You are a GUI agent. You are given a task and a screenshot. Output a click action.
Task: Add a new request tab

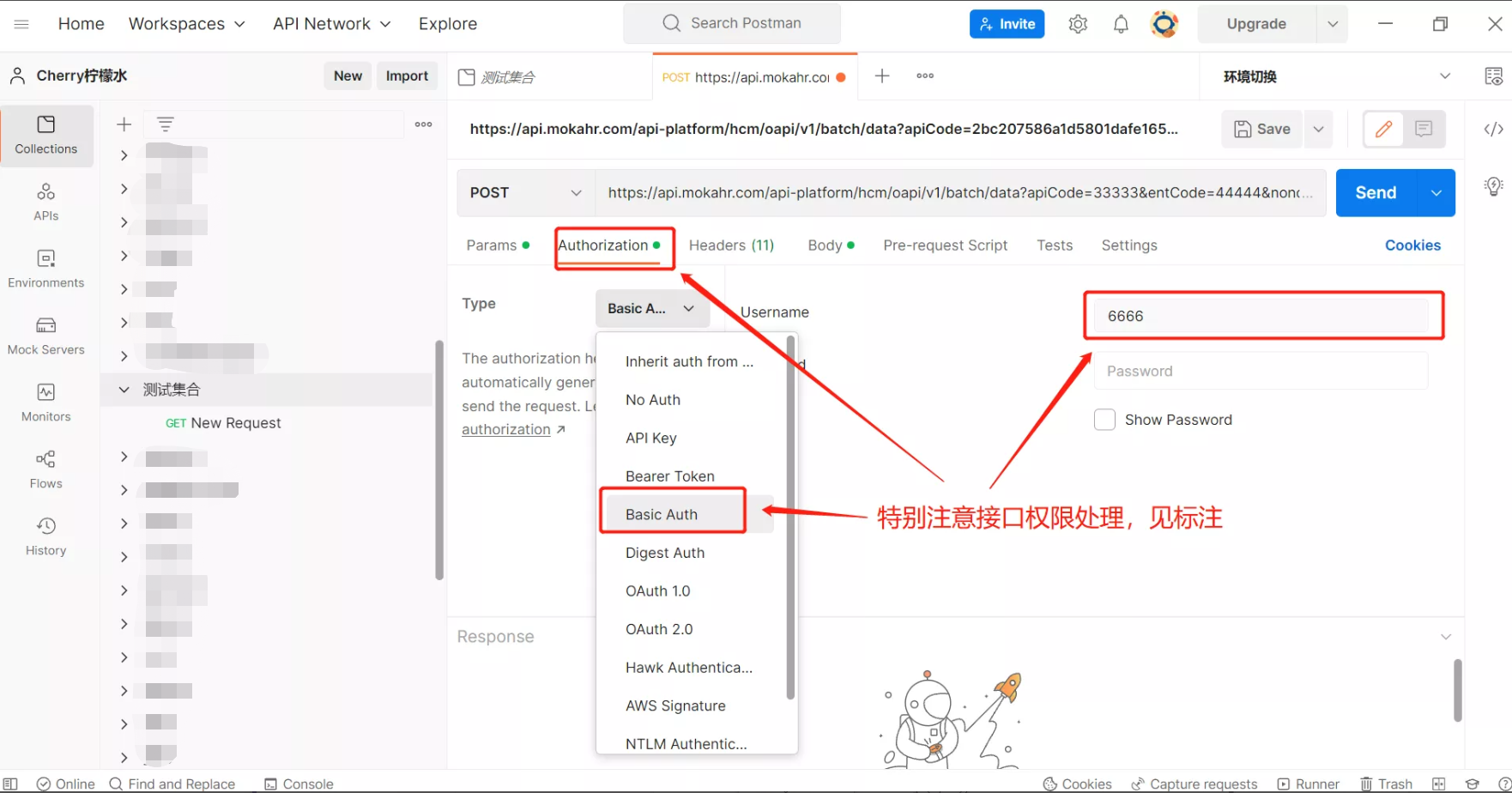click(x=882, y=76)
